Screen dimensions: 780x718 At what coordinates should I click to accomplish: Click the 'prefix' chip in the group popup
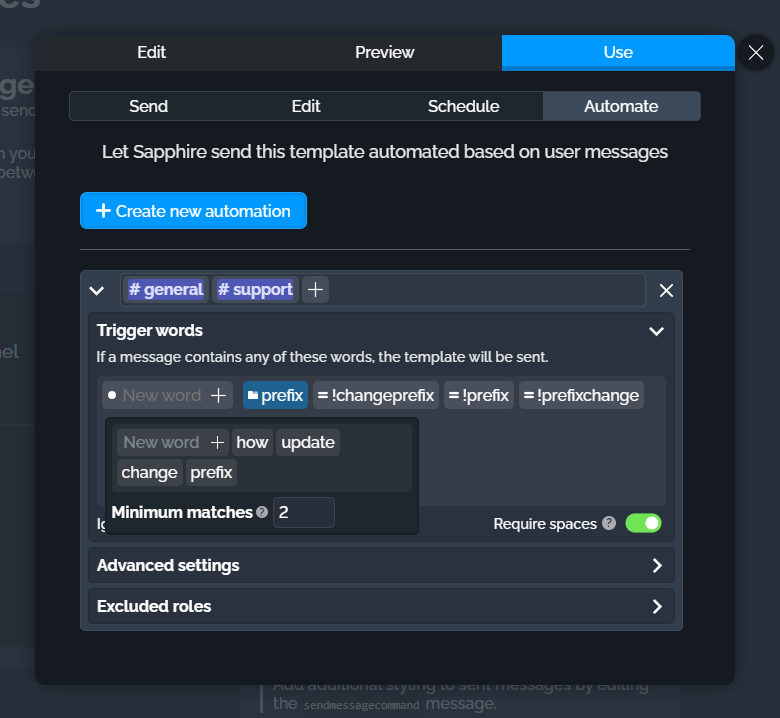coord(211,472)
